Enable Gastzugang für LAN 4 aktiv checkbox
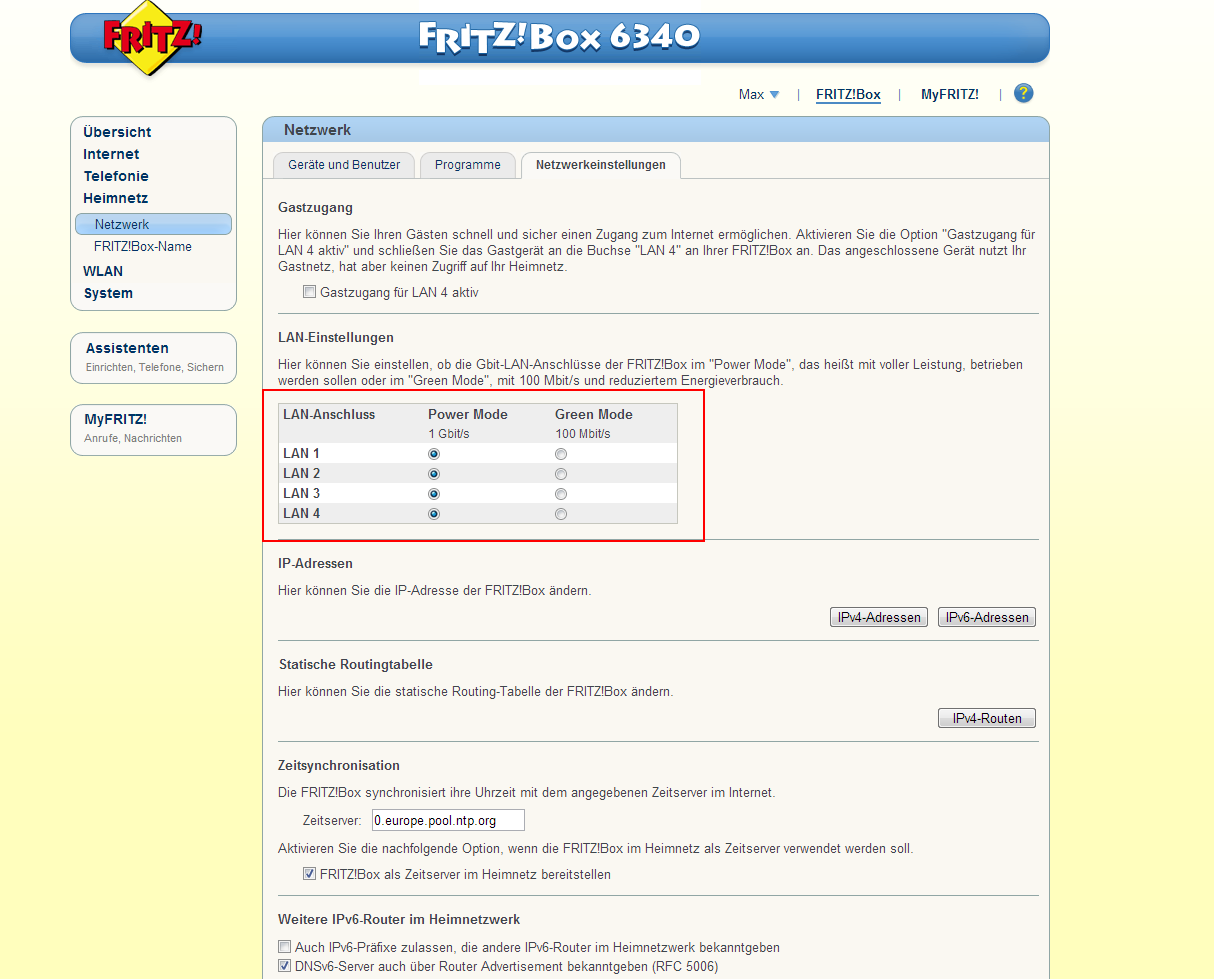The width and height of the screenshot is (1214, 979). (x=309, y=293)
